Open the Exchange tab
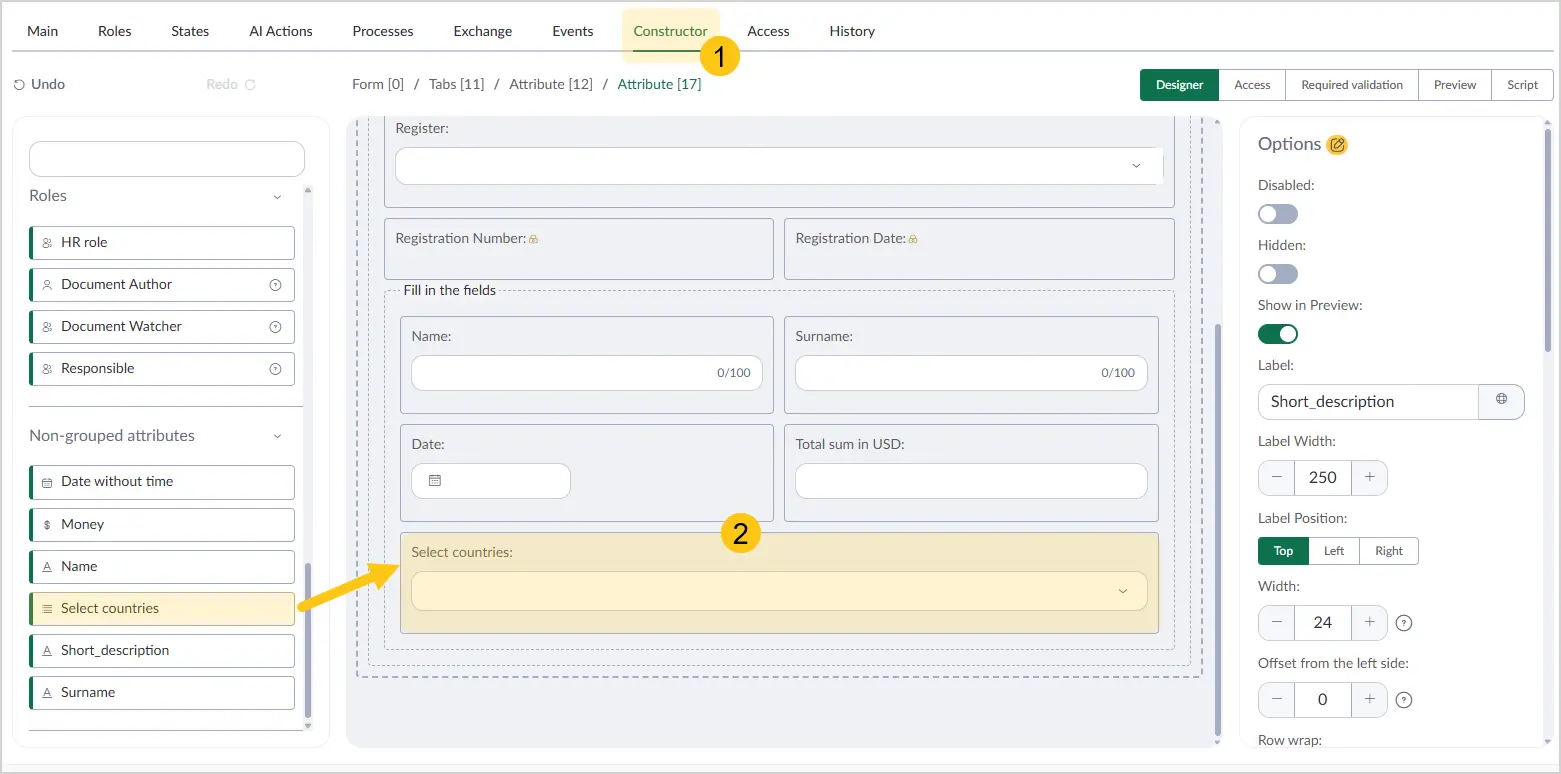The width and height of the screenshot is (1561, 774). pyautogui.click(x=483, y=31)
